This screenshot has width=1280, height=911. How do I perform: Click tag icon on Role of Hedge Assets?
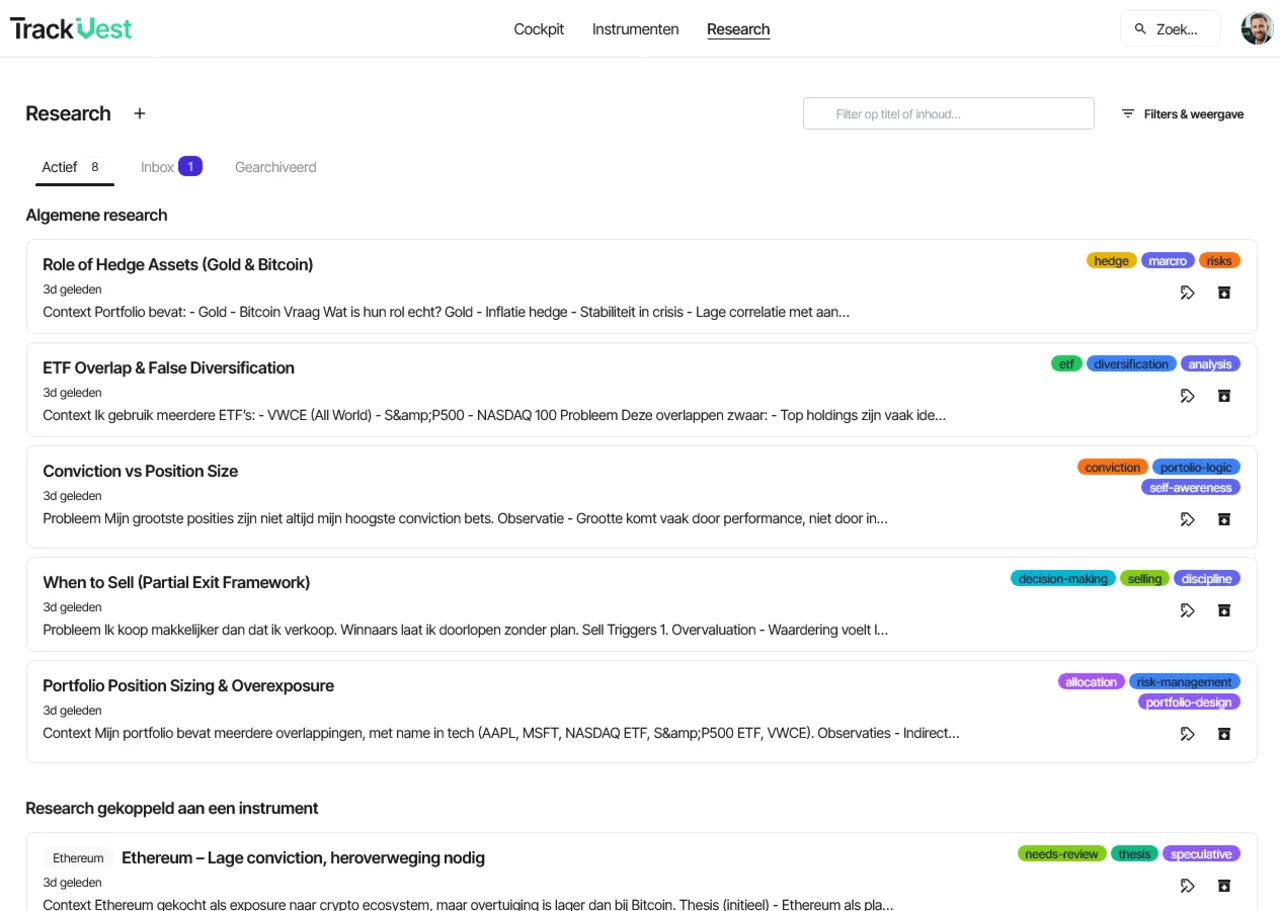click(x=1187, y=293)
